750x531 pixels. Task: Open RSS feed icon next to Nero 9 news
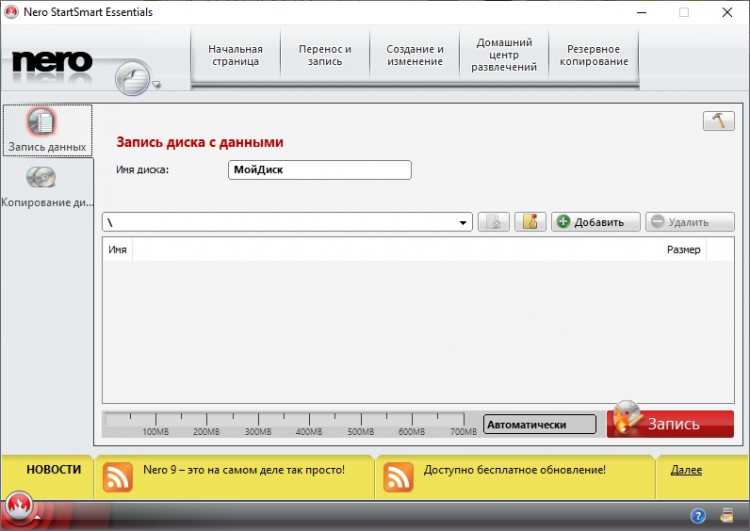click(x=117, y=476)
